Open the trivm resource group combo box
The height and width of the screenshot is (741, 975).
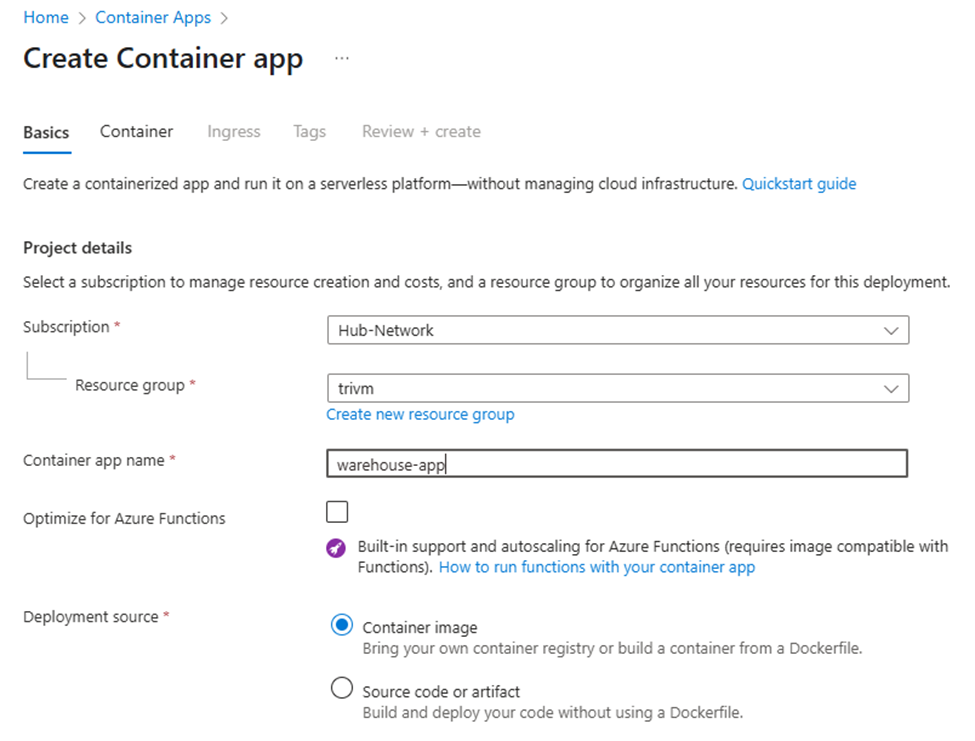pos(618,388)
